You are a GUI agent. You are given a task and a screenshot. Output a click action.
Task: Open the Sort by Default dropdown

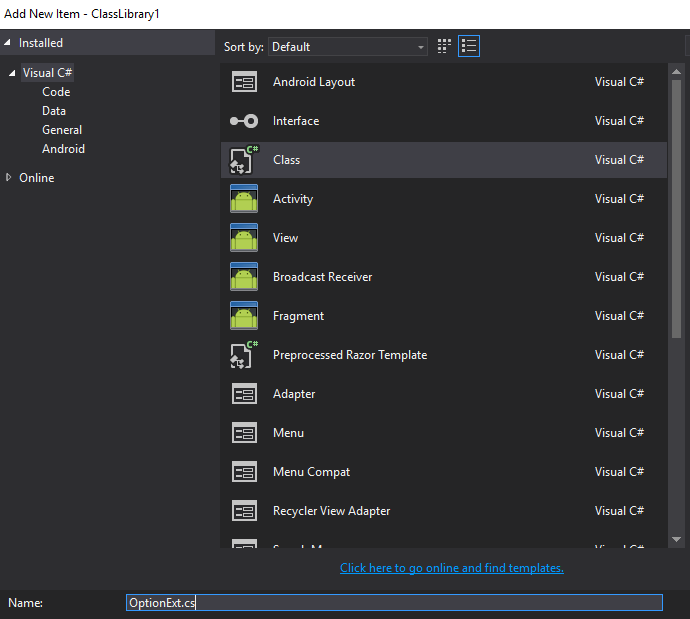[349, 47]
